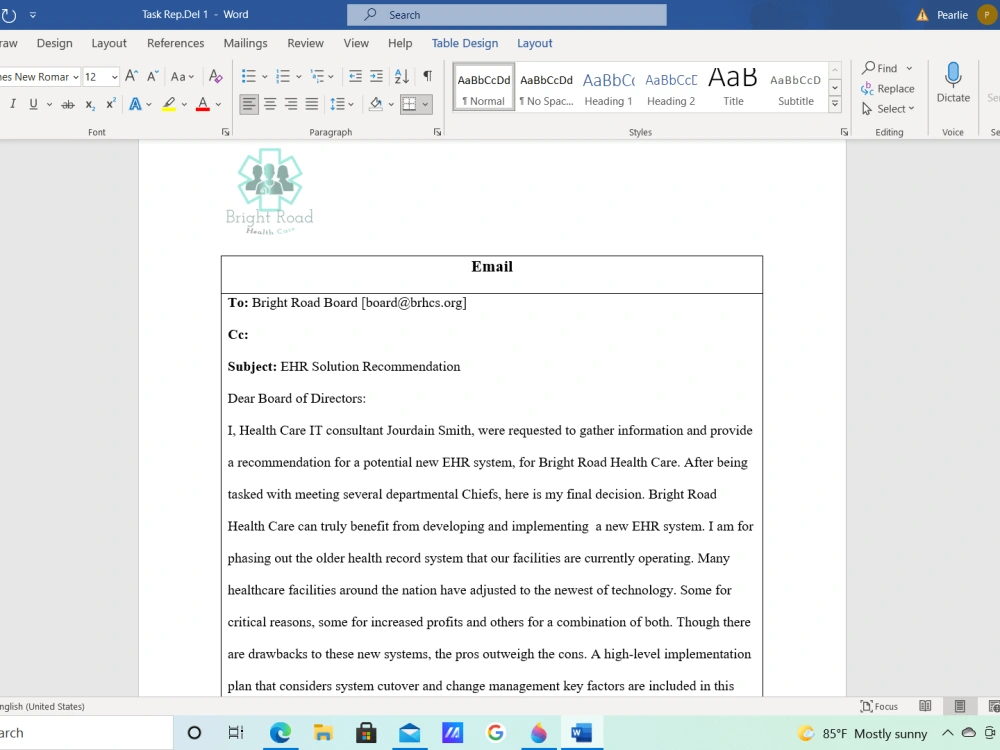Click the numbering list icon
Viewport: 1000px width, 750px height.
(283, 77)
